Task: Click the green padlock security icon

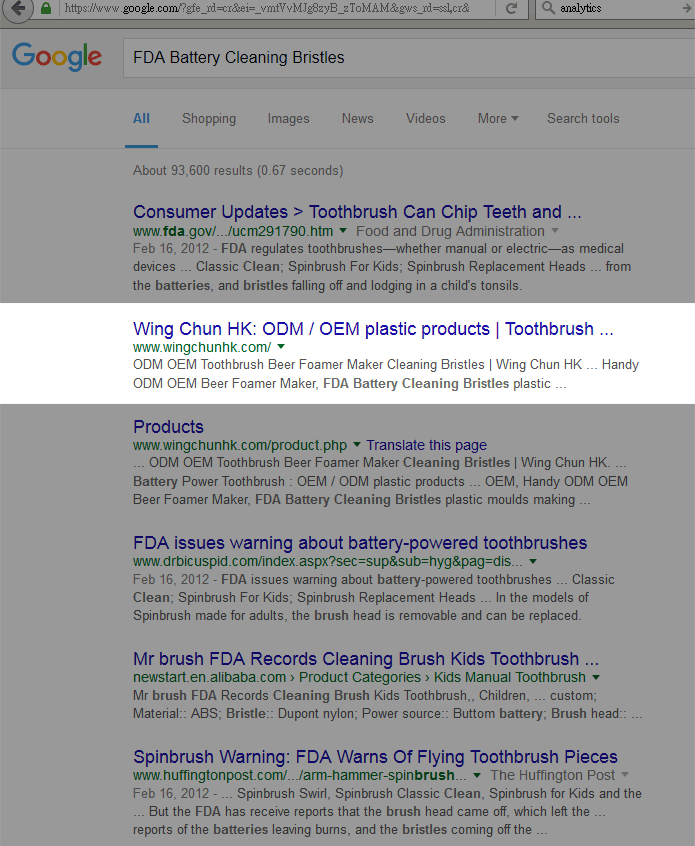Action: pyautogui.click(x=46, y=8)
